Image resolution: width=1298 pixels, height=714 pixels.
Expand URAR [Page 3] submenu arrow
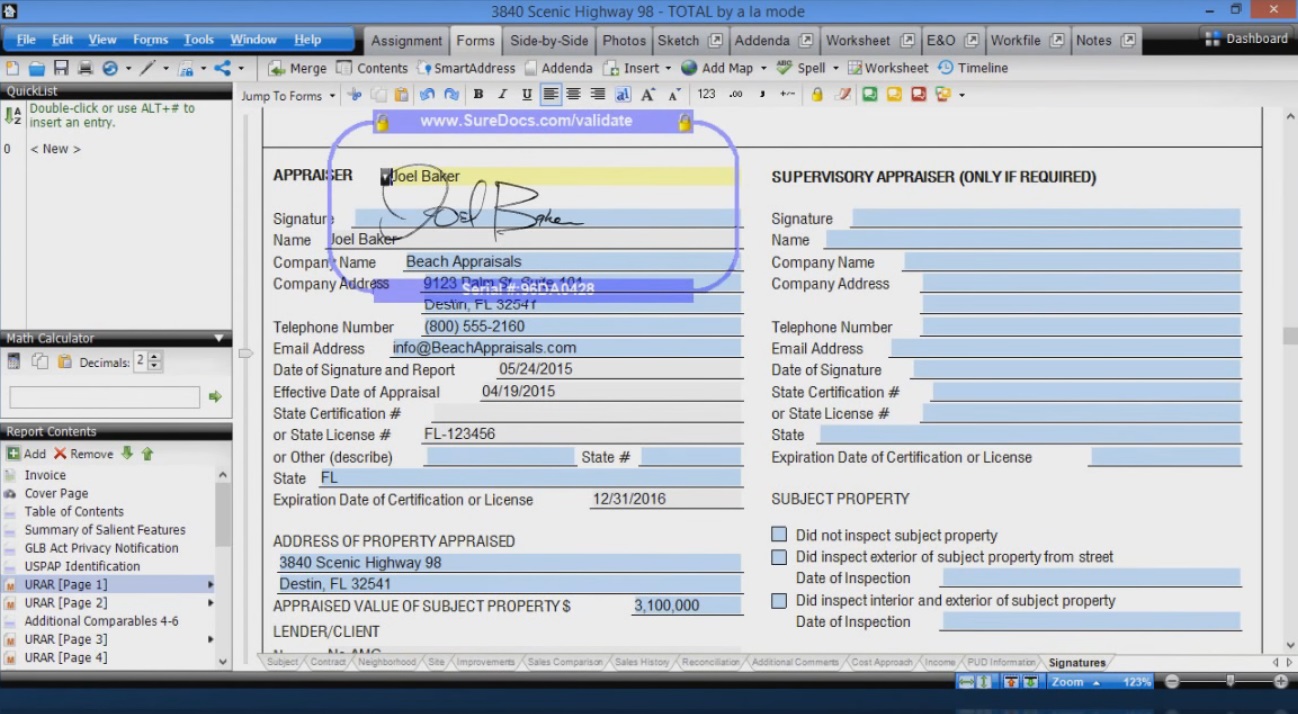[210, 639]
